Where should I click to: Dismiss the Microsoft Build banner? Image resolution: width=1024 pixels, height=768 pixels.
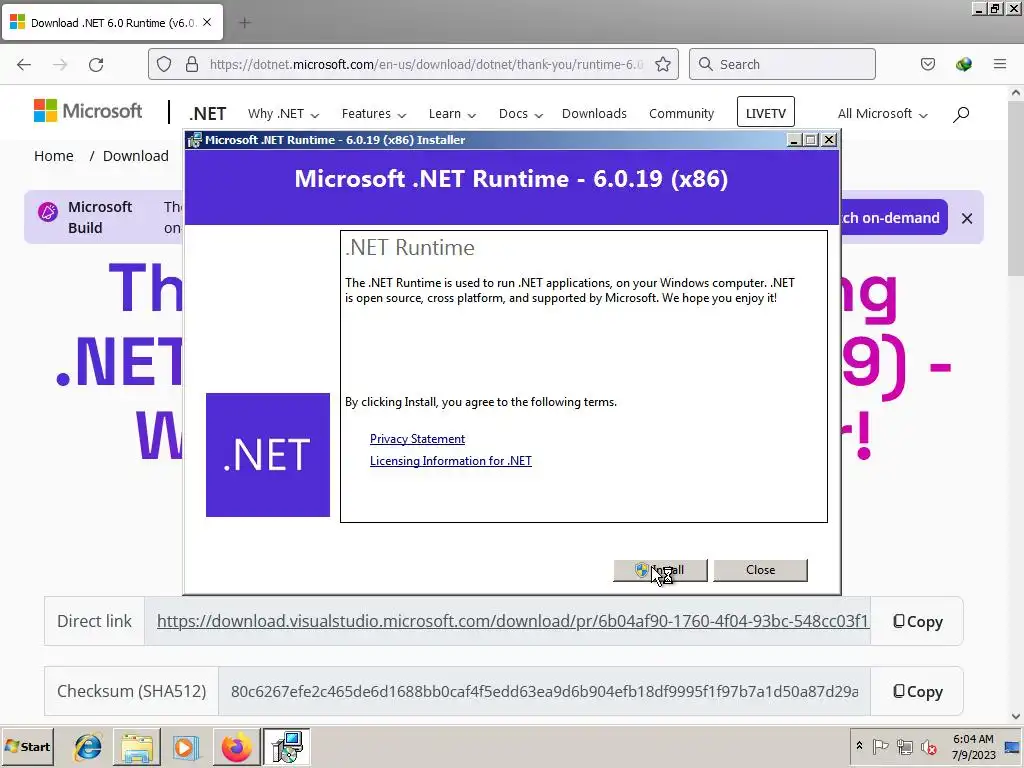tap(967, 219)
